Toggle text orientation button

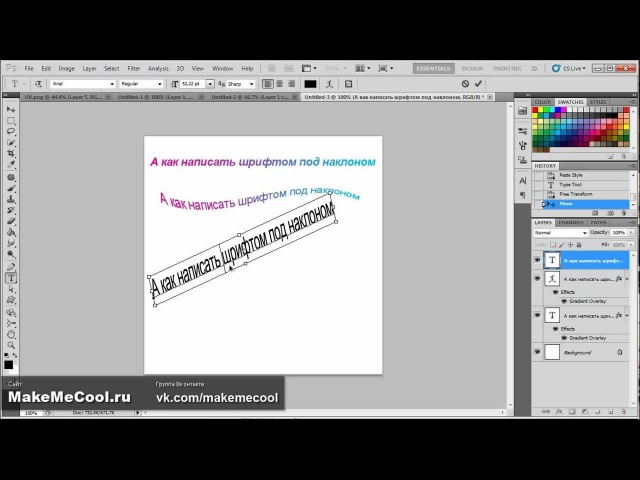38,84
